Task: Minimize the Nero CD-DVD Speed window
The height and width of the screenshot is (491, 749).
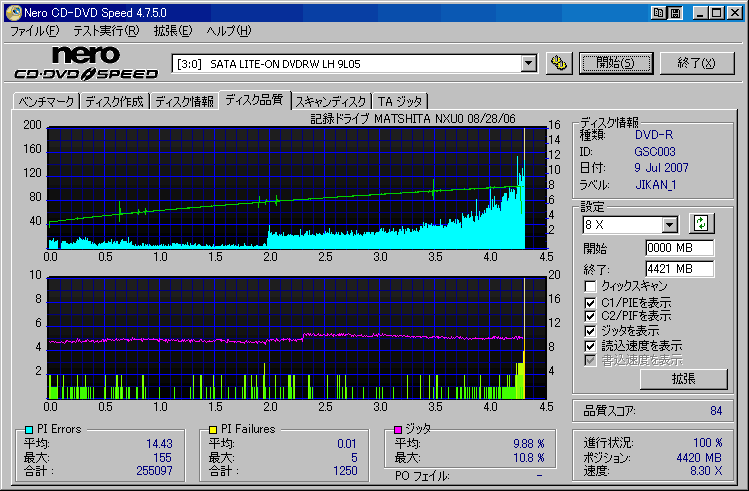Action: pyautogui.click(x=700, y=13)
